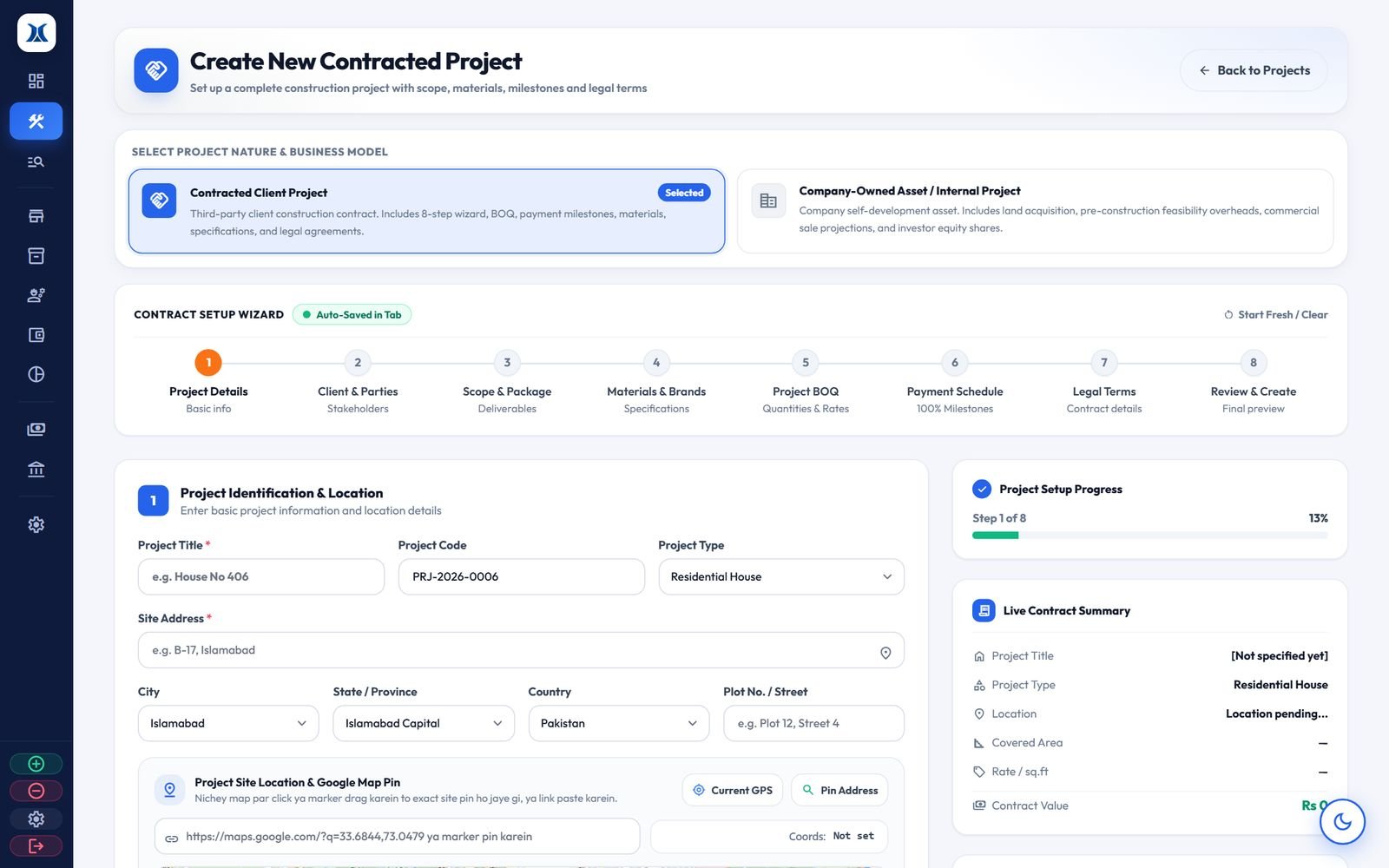The width and height of the screenshot is (1389, 868).
Task: Click the logout icon in sidebar
Action: pos(36,845)
